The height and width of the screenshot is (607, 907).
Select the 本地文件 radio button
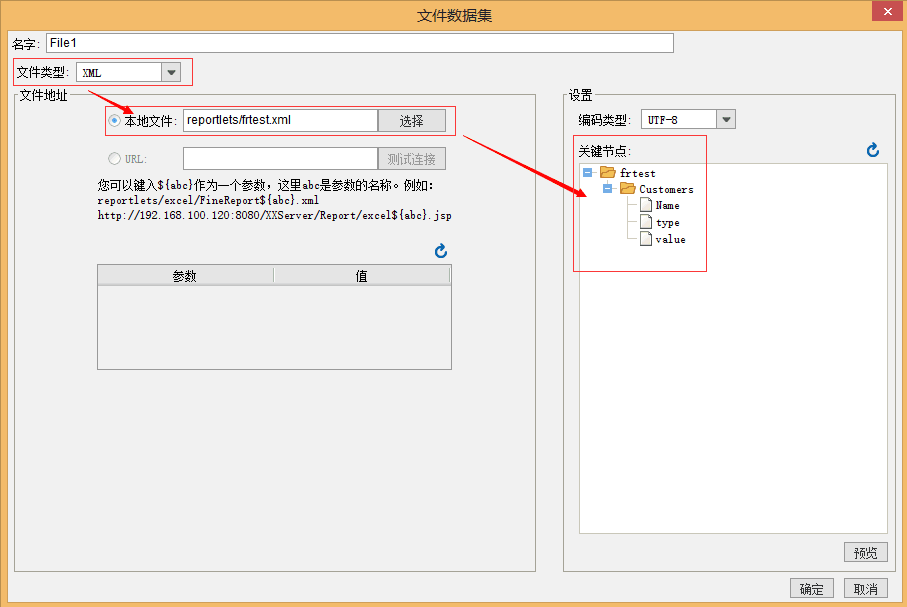coord(114,121)
